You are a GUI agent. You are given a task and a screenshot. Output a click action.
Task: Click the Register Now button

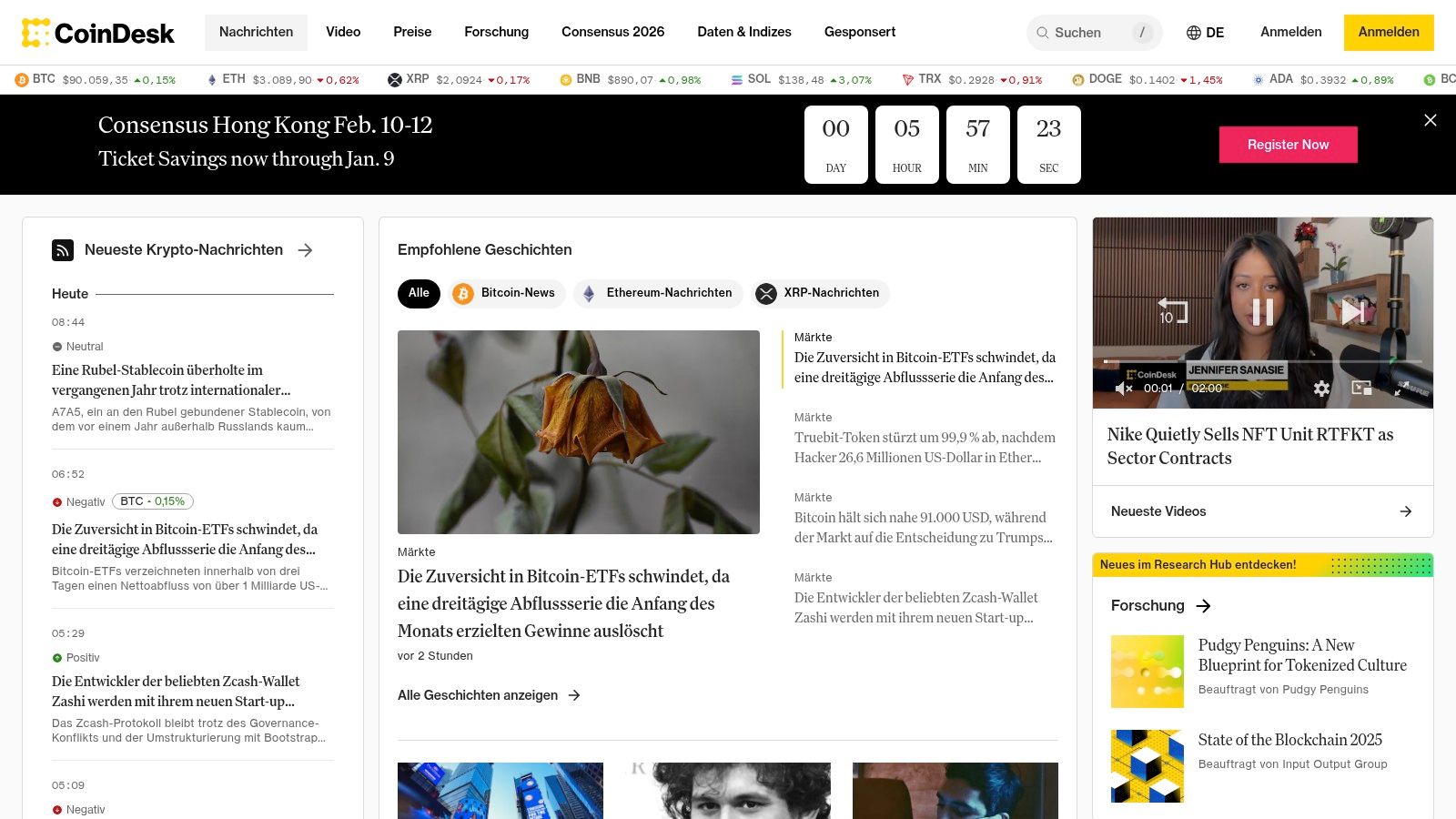[1288, 144]
